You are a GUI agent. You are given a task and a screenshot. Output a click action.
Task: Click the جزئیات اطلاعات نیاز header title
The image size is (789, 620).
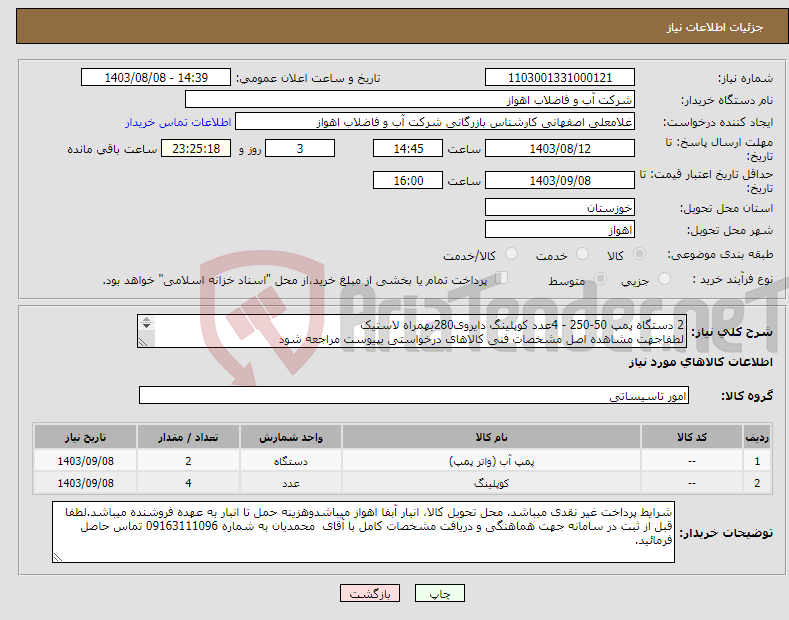coord(715,27)
